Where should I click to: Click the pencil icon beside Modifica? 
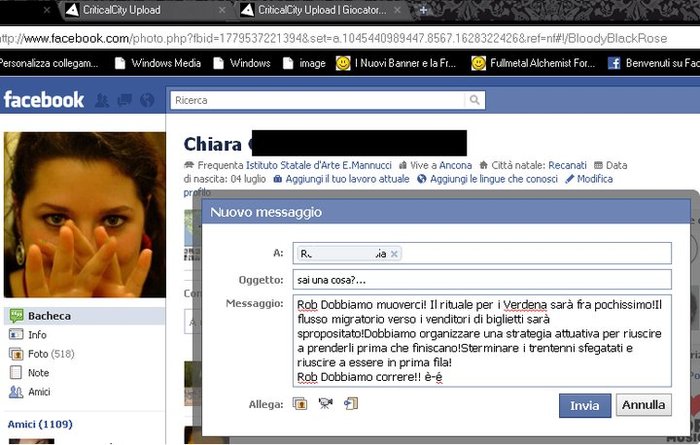569,179
